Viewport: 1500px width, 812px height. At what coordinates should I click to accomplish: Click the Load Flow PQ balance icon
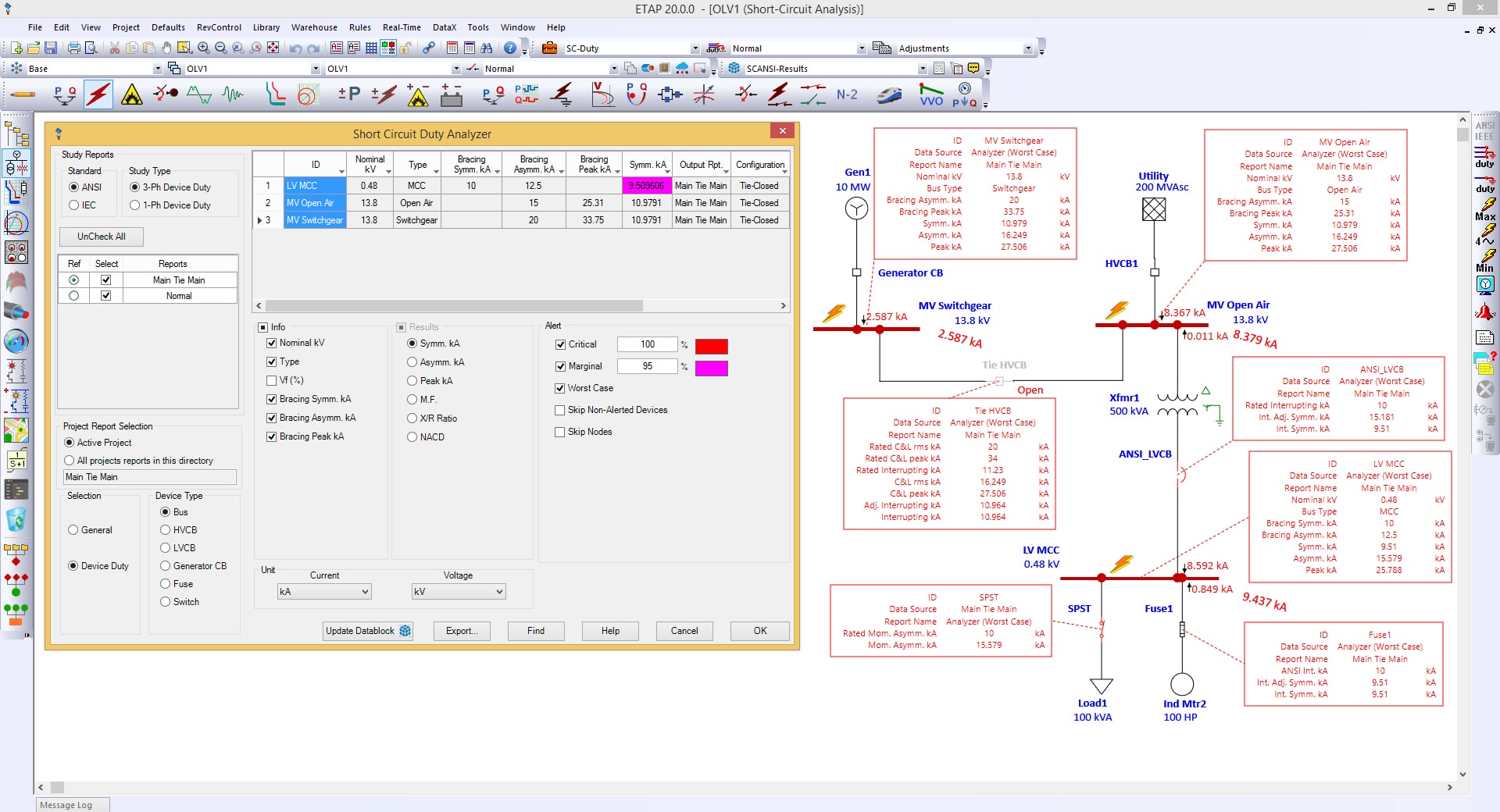pos(65,95)
